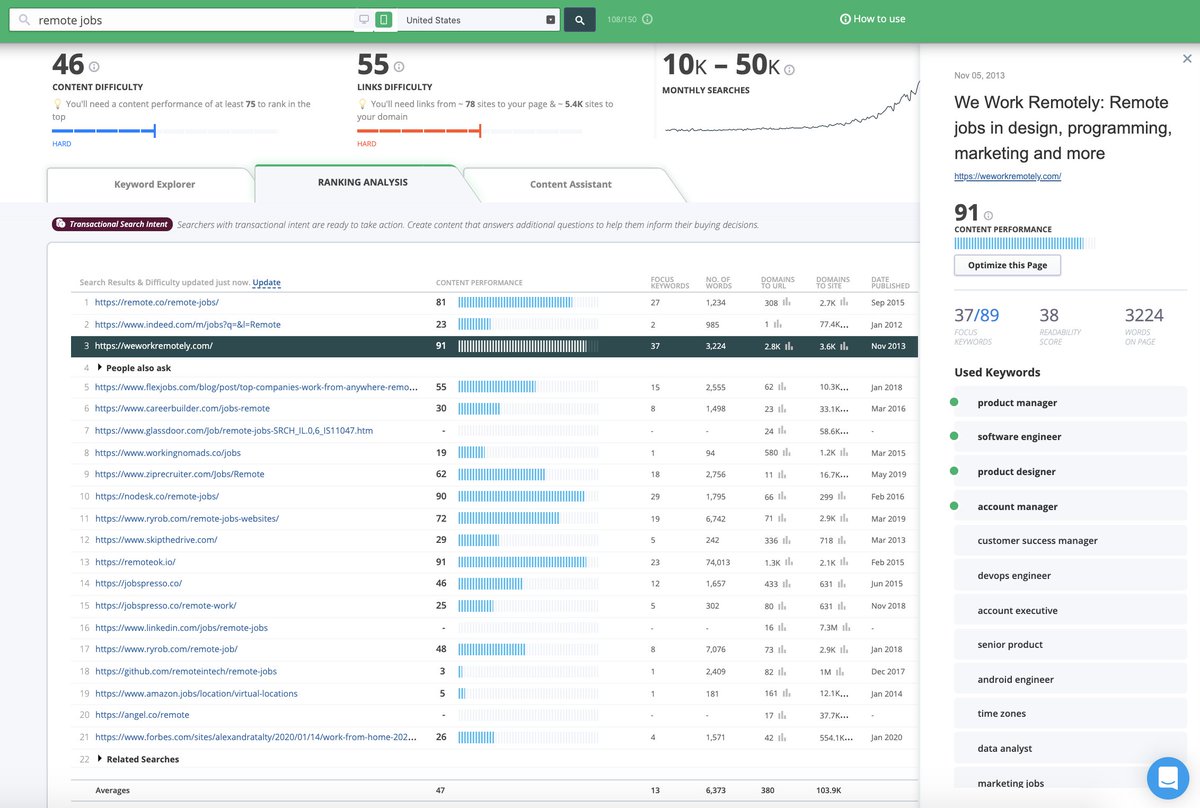
Task: Click the search magnifier button
Action: click(580, 19)
